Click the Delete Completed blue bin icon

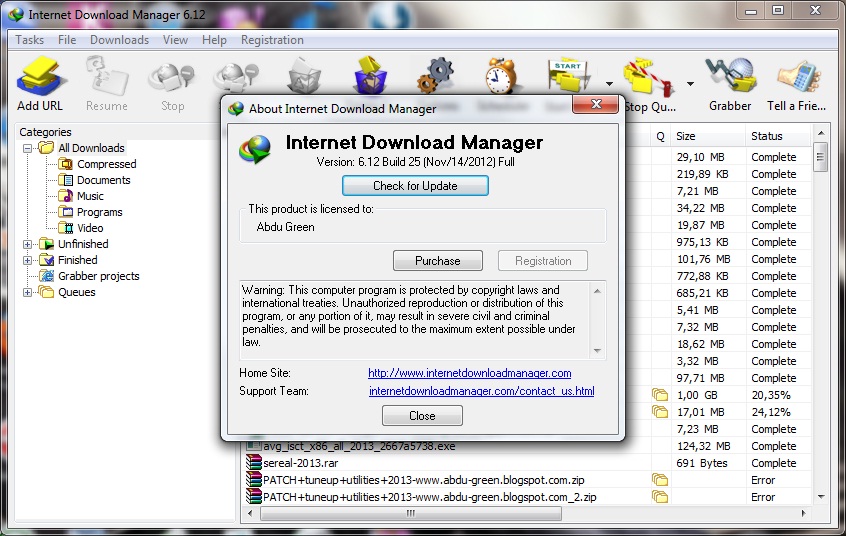pos(370,75)
